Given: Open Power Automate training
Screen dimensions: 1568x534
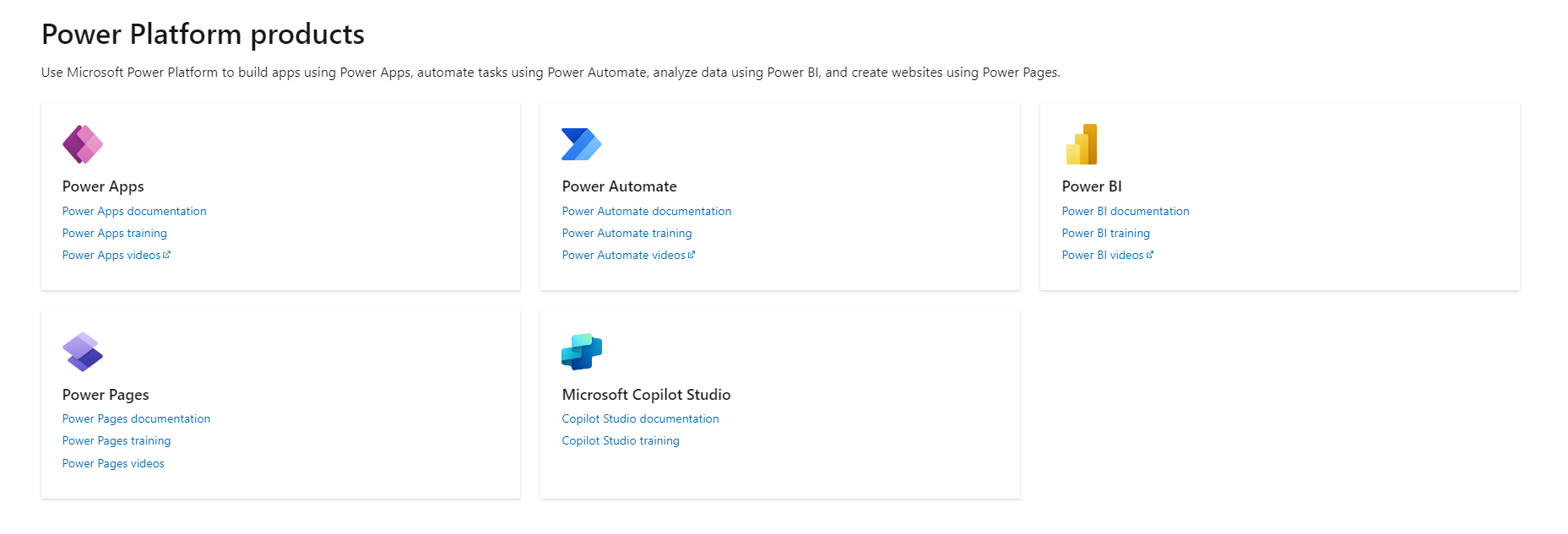Looking at the screenshot, I should pos(627,233).
